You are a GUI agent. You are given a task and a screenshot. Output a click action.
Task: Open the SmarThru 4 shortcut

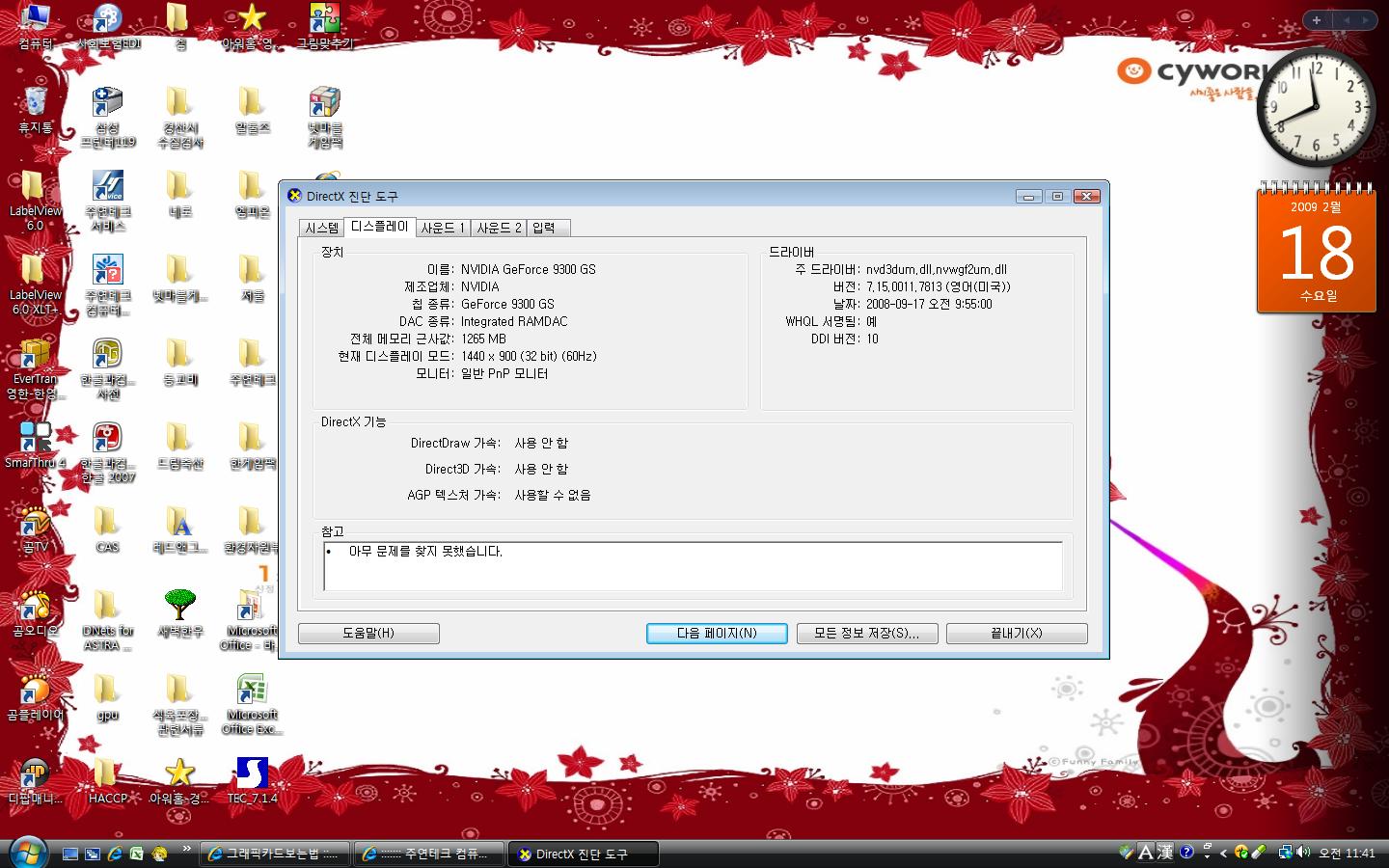(x=35, y=445)
